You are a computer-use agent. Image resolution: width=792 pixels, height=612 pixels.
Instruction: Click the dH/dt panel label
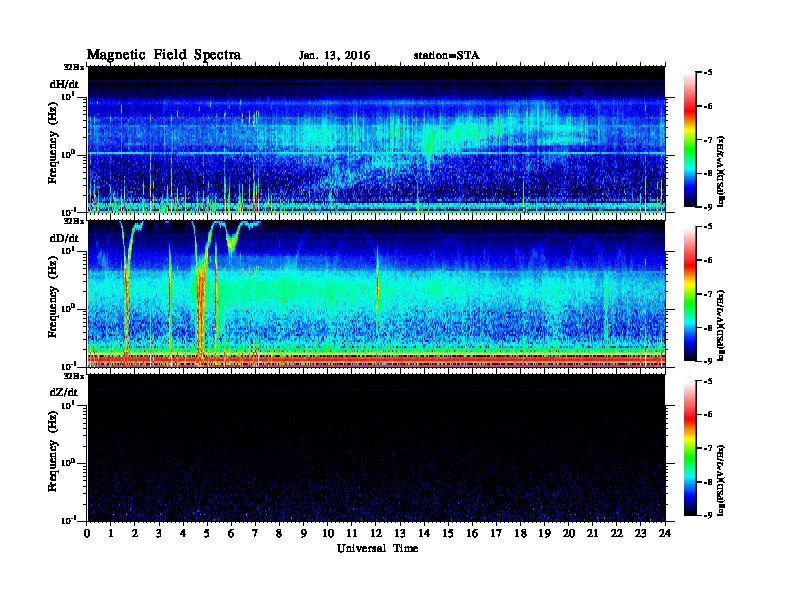click(x=64, y=84)
